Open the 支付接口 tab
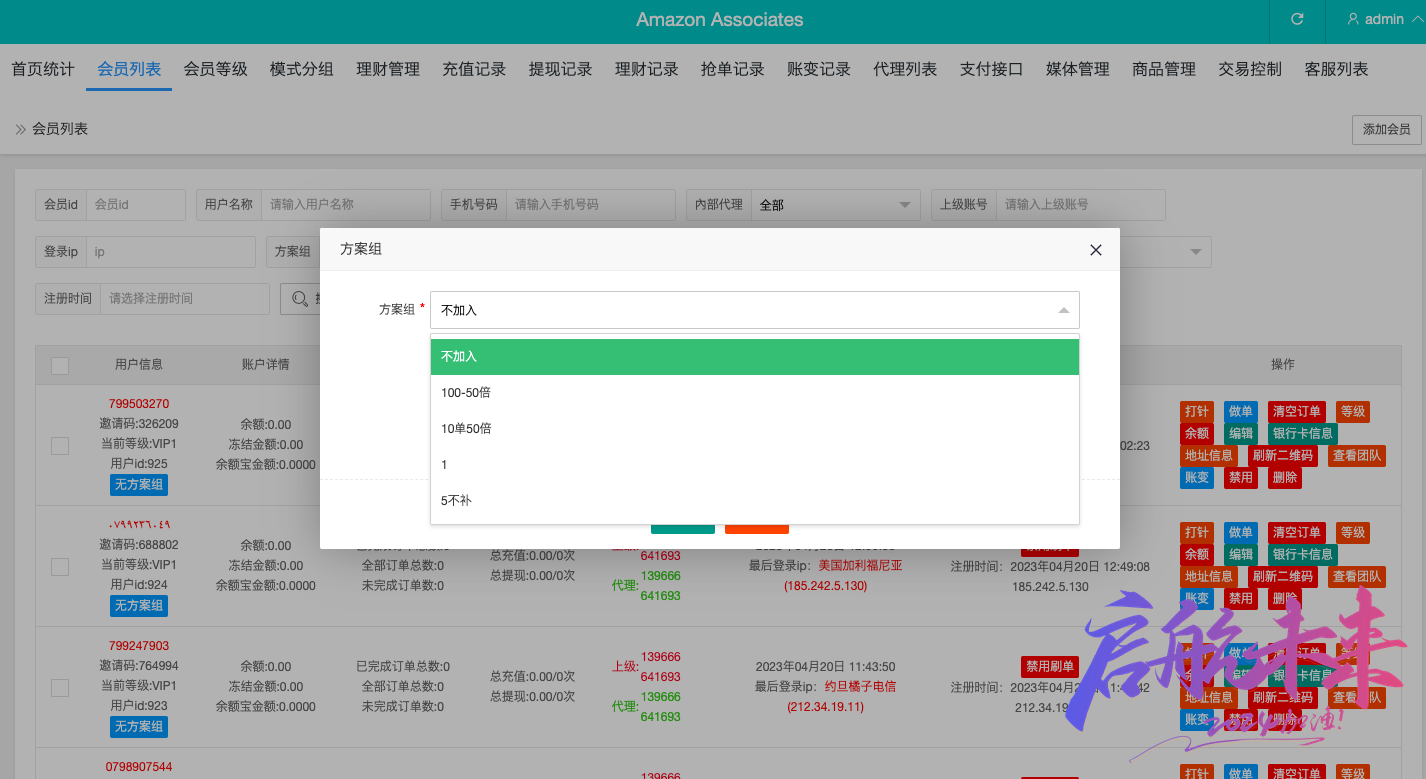The image size is (1426, 779). pyautogui.click(x=992, y=69)
